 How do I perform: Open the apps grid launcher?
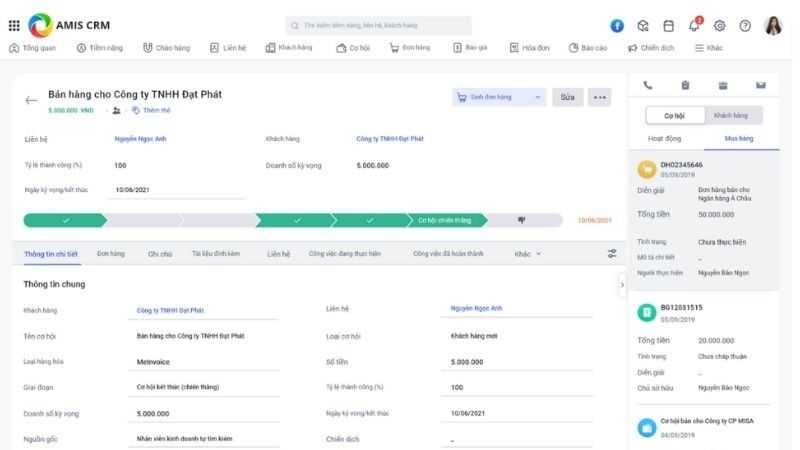click(14, 25)
